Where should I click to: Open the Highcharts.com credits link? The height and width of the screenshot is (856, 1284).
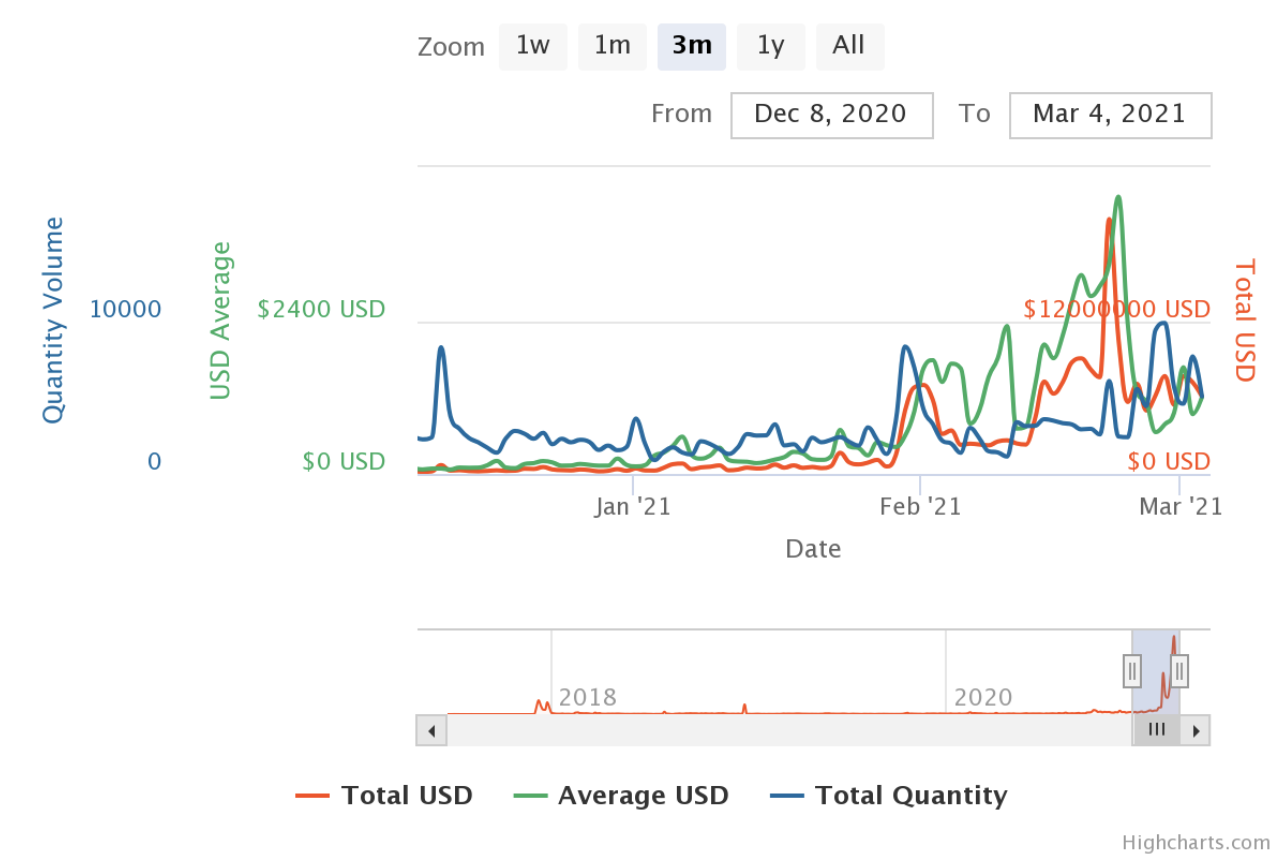(x=1196, y=842)
